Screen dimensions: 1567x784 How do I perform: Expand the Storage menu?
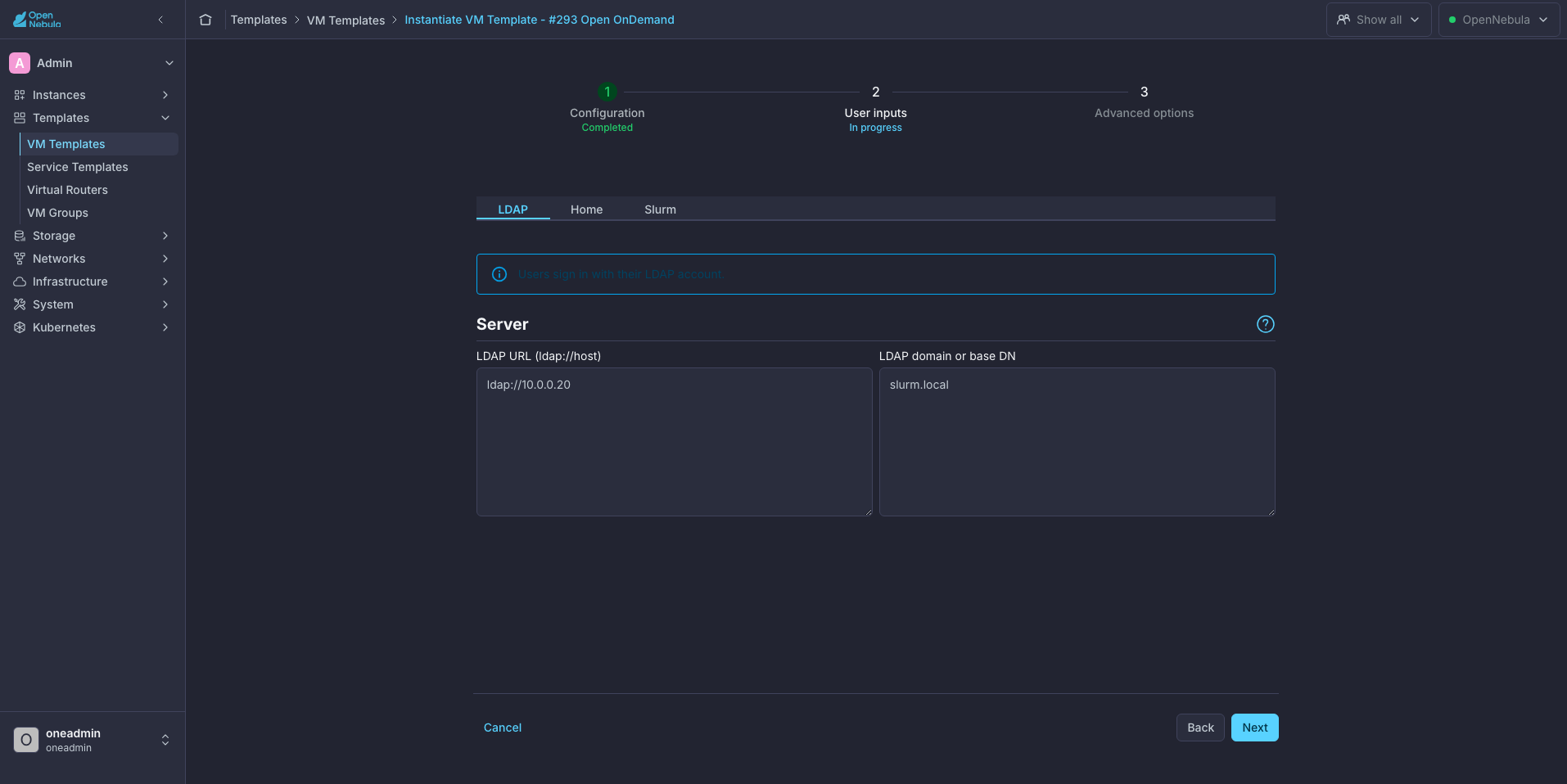(x=165, y=236)
